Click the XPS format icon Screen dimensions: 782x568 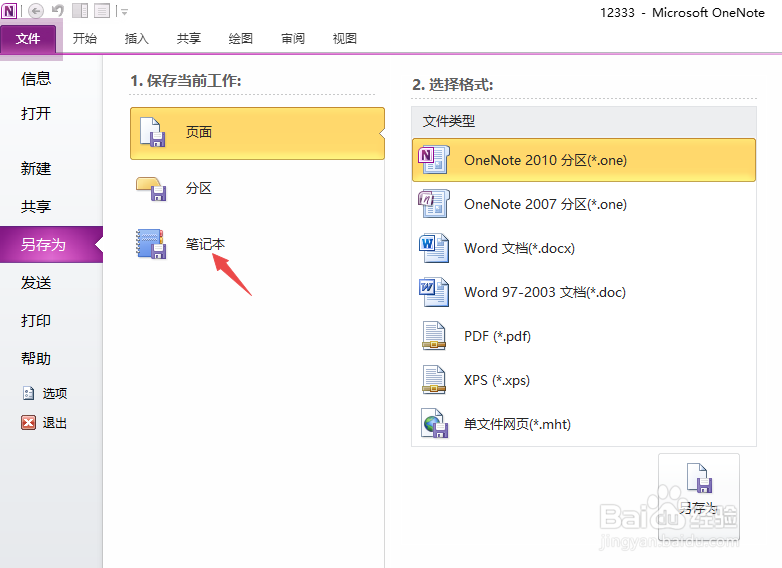[x=433, y=379]
